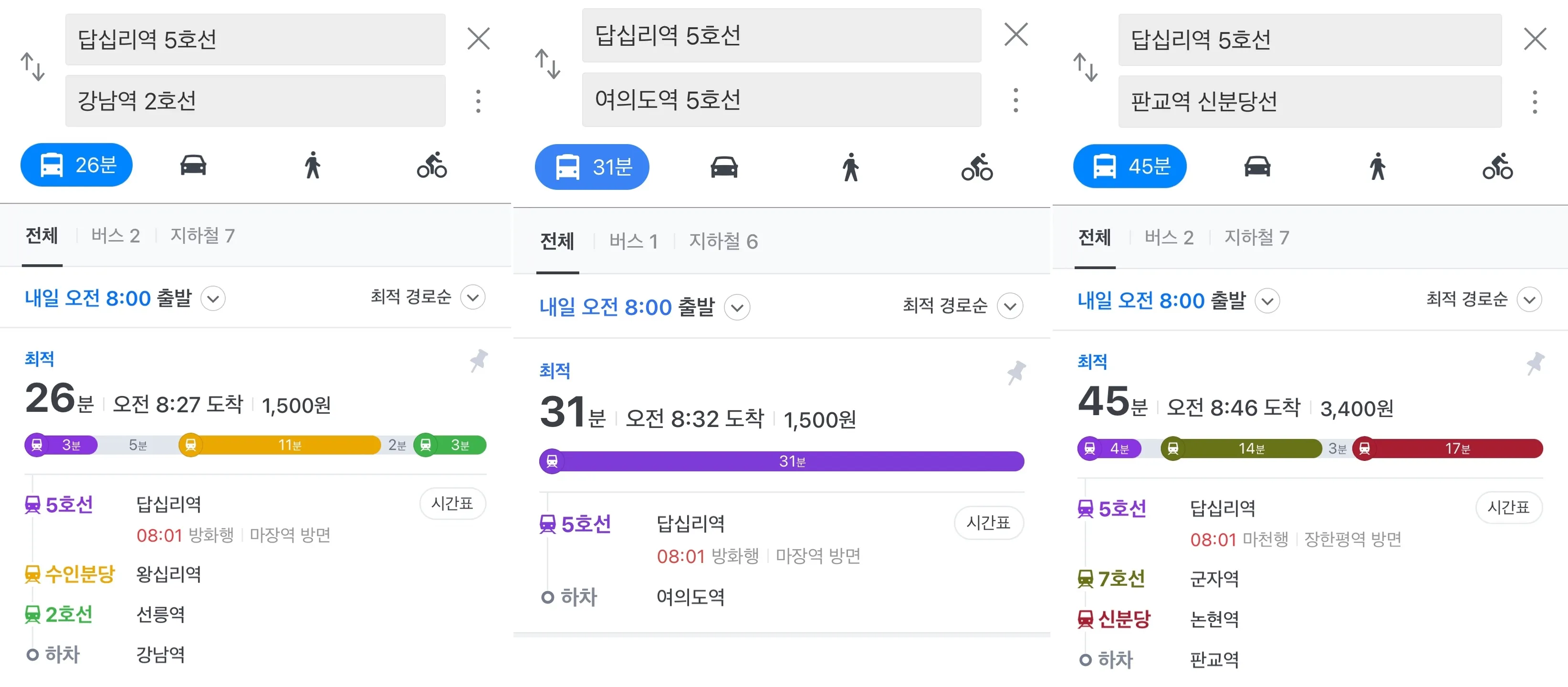1568x687 pixels.
Task: Open more options beside 판교역 신분당선 field
Action: pos(1535,102)
